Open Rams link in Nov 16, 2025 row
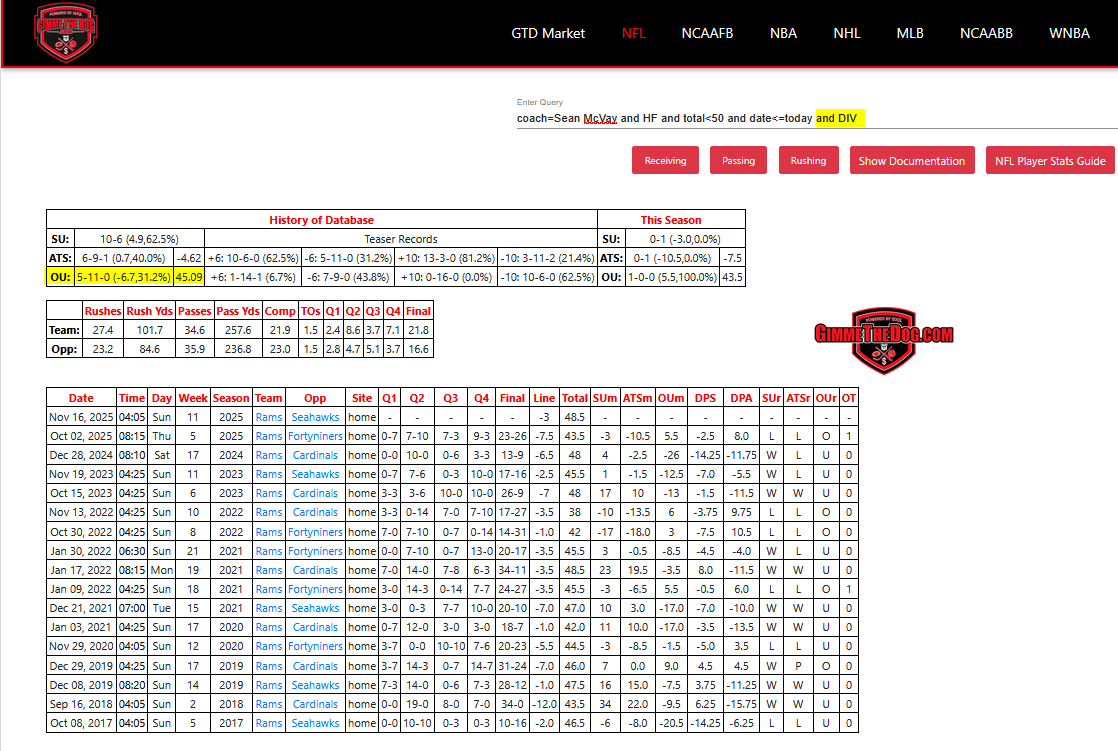Viewport: 1118px width, 751px height. point(269,417)
